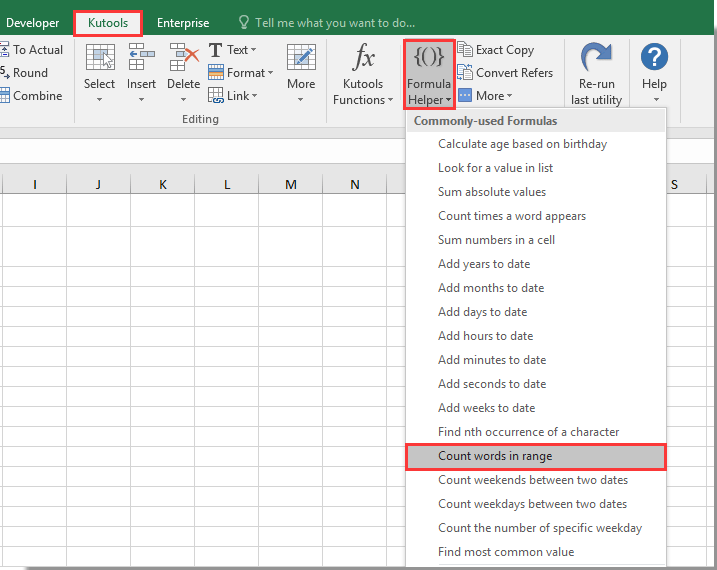The image size is (717, 570).
Task: Choose Sum numbers in a cell
Action: (x=536, y=240)
